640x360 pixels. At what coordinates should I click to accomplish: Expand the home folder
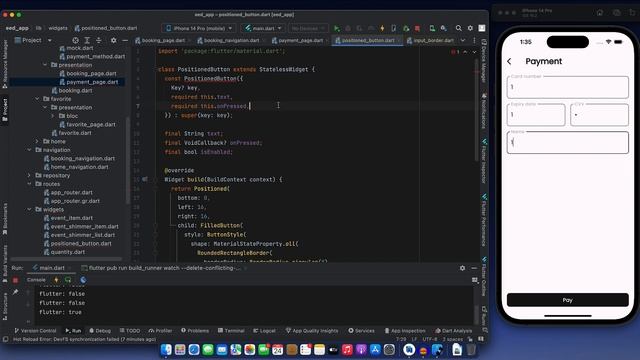coord(37,142)
